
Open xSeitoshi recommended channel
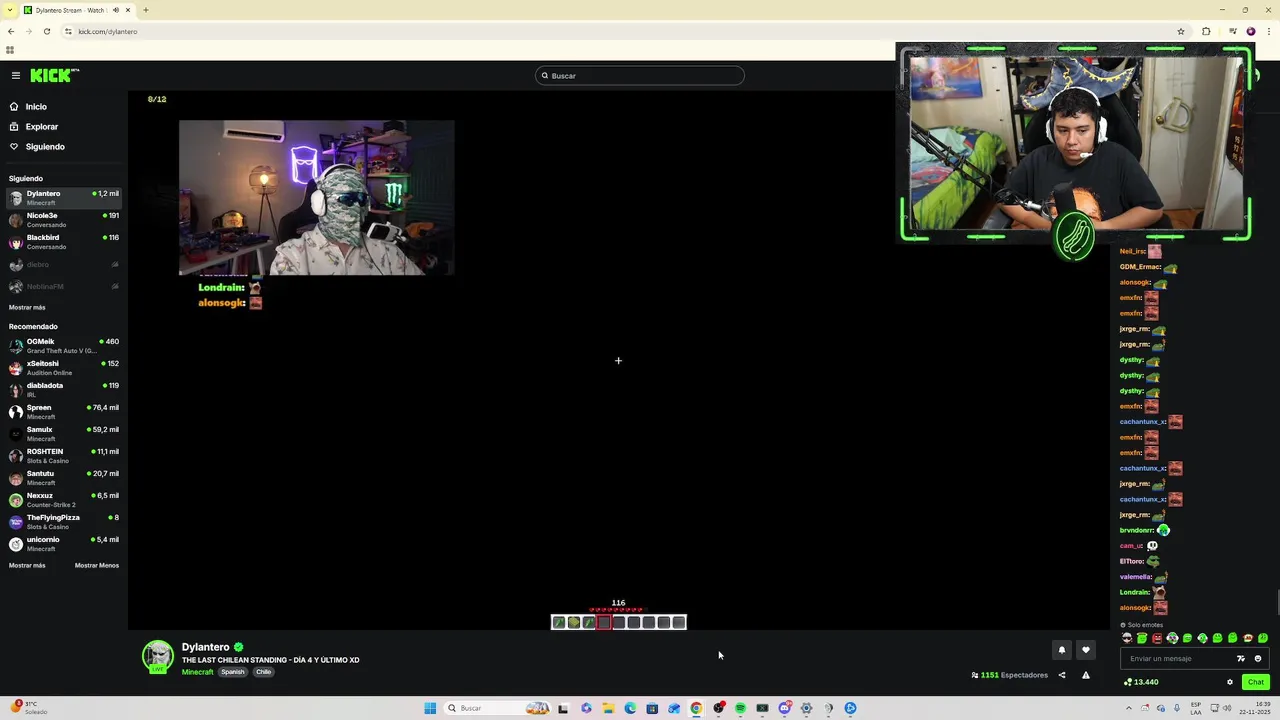64,368
